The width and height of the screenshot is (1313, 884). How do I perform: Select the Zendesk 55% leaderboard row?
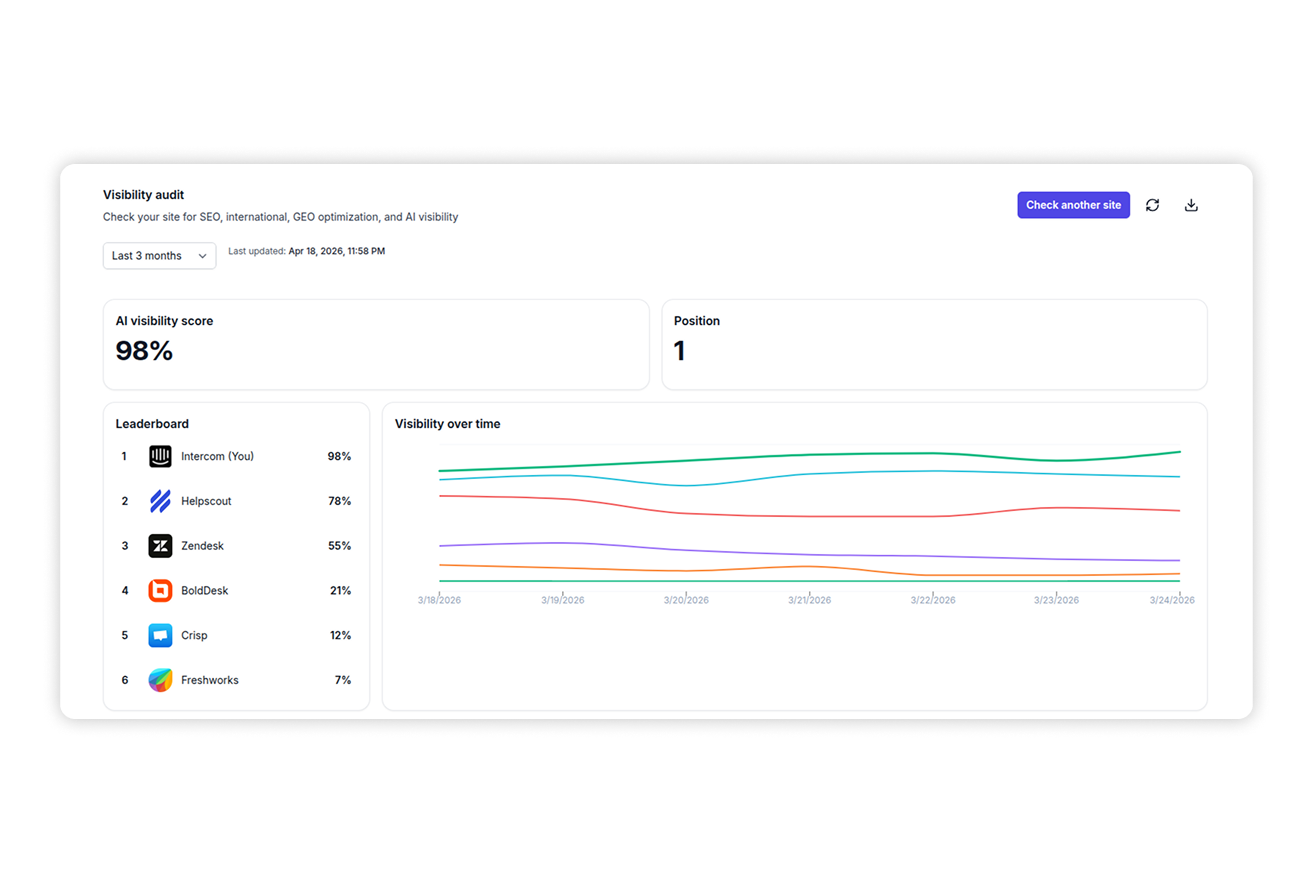click(236, 546)
